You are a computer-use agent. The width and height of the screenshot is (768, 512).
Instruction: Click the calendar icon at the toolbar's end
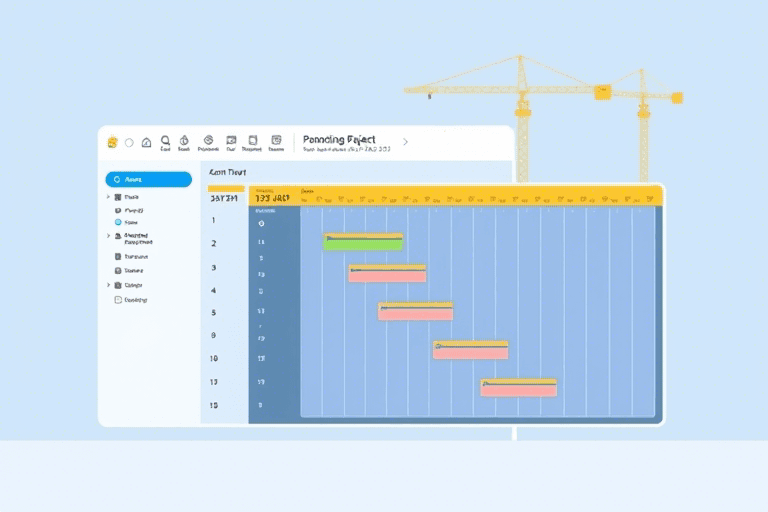point(277,141)
